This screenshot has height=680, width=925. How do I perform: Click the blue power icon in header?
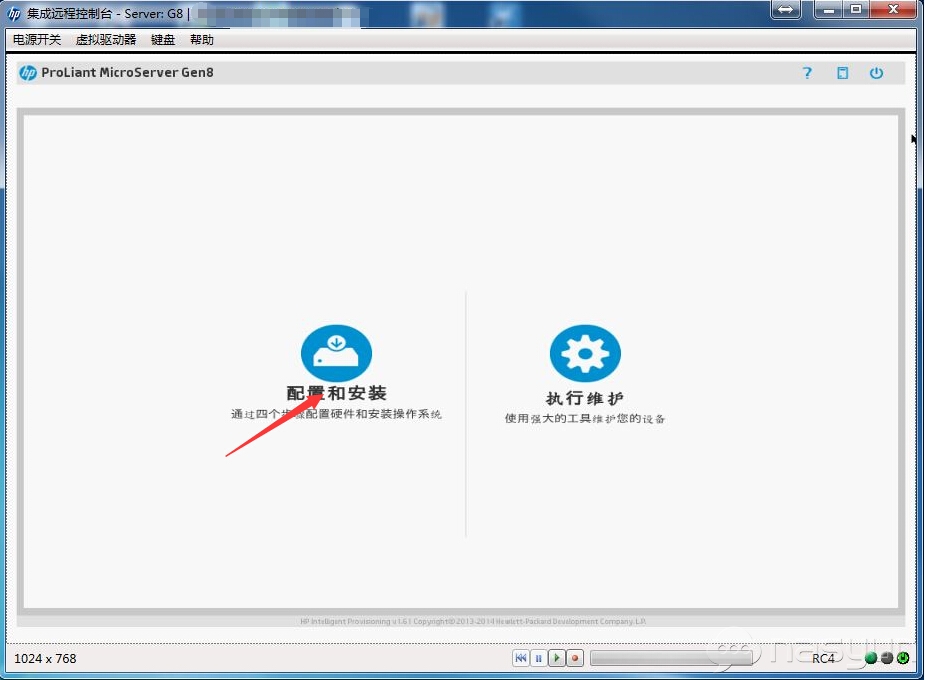[x=876, y=73]
